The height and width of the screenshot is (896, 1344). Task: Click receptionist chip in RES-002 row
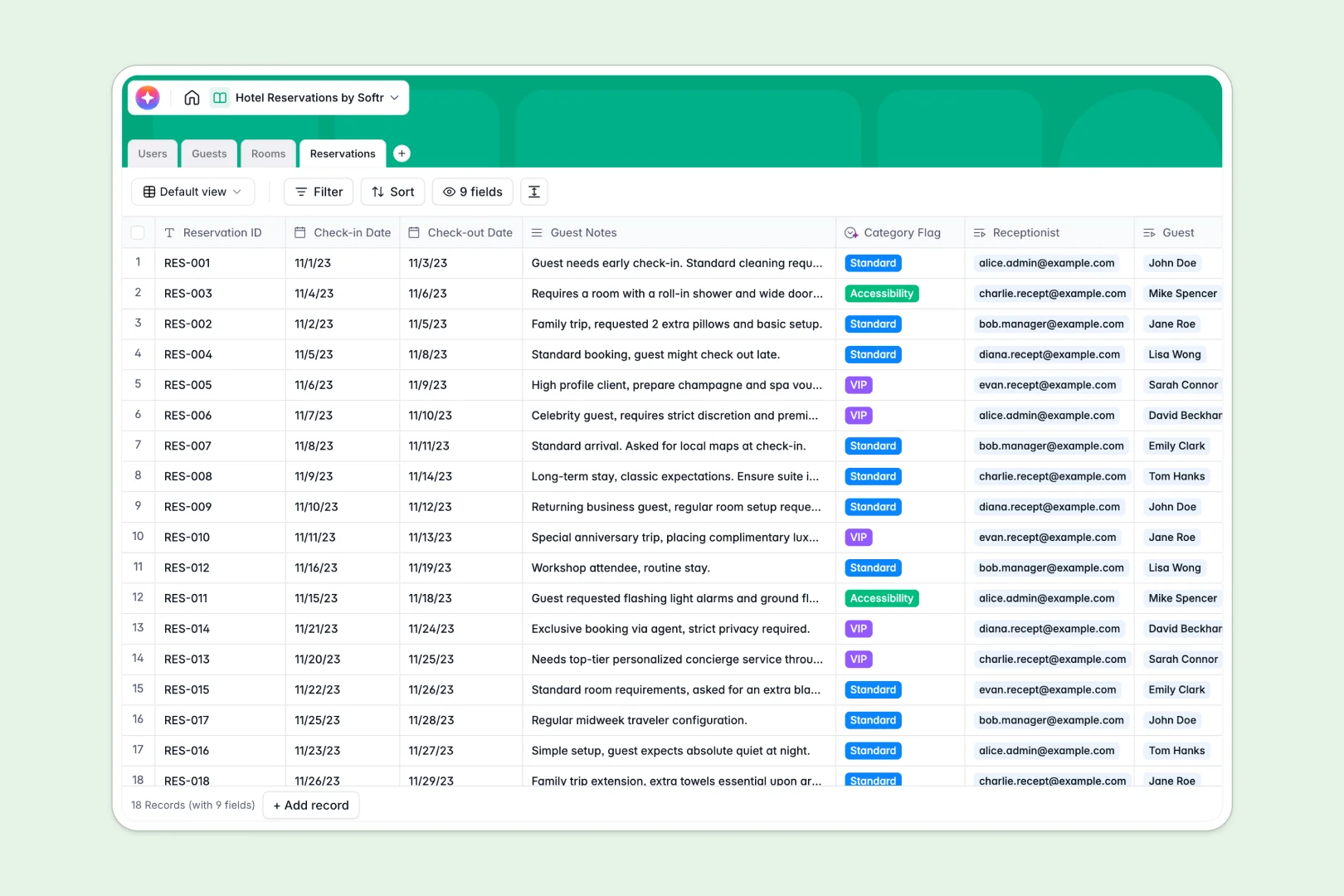coord(1051,324)
